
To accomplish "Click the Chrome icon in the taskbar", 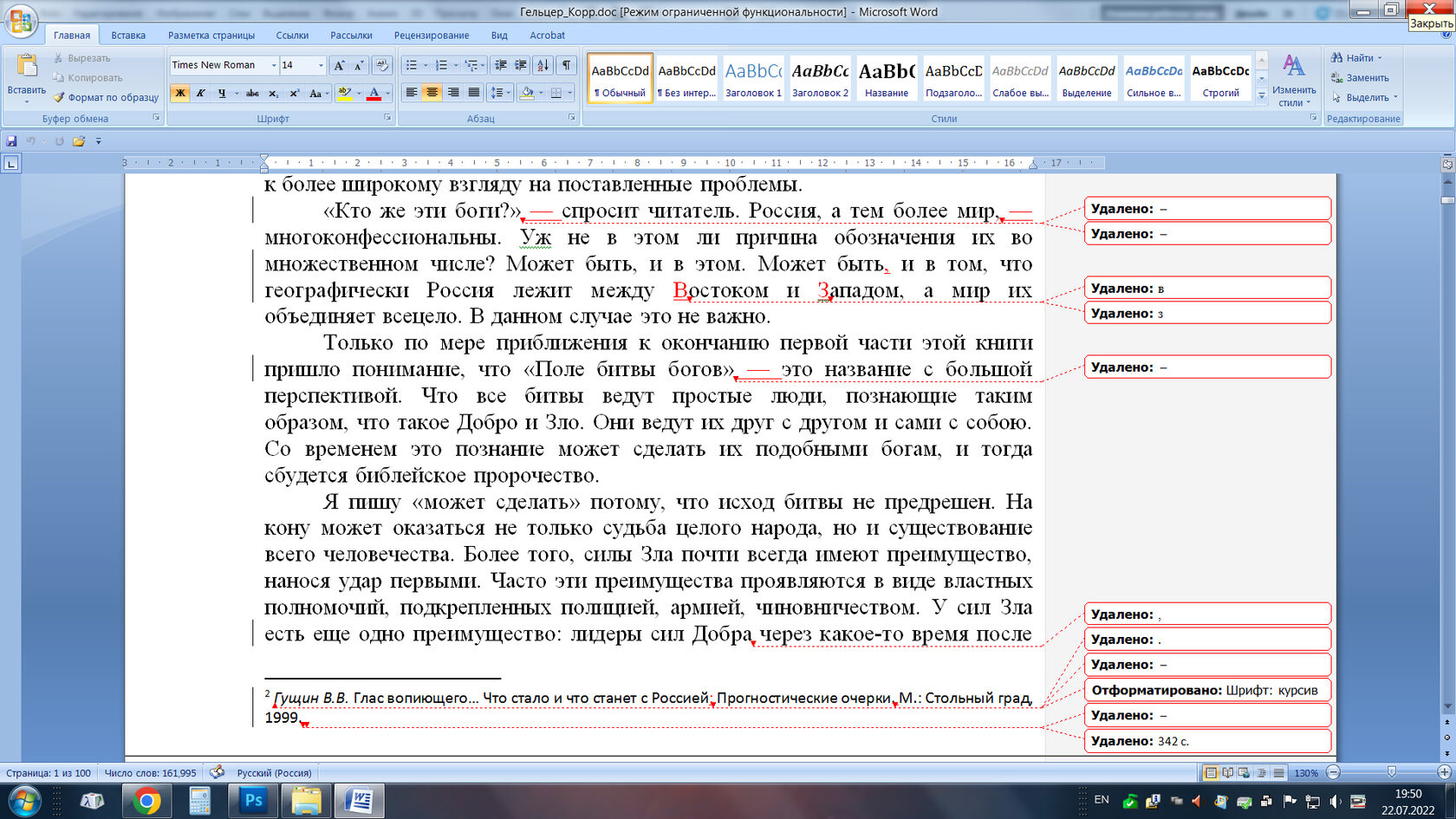I will click(146, 801).
